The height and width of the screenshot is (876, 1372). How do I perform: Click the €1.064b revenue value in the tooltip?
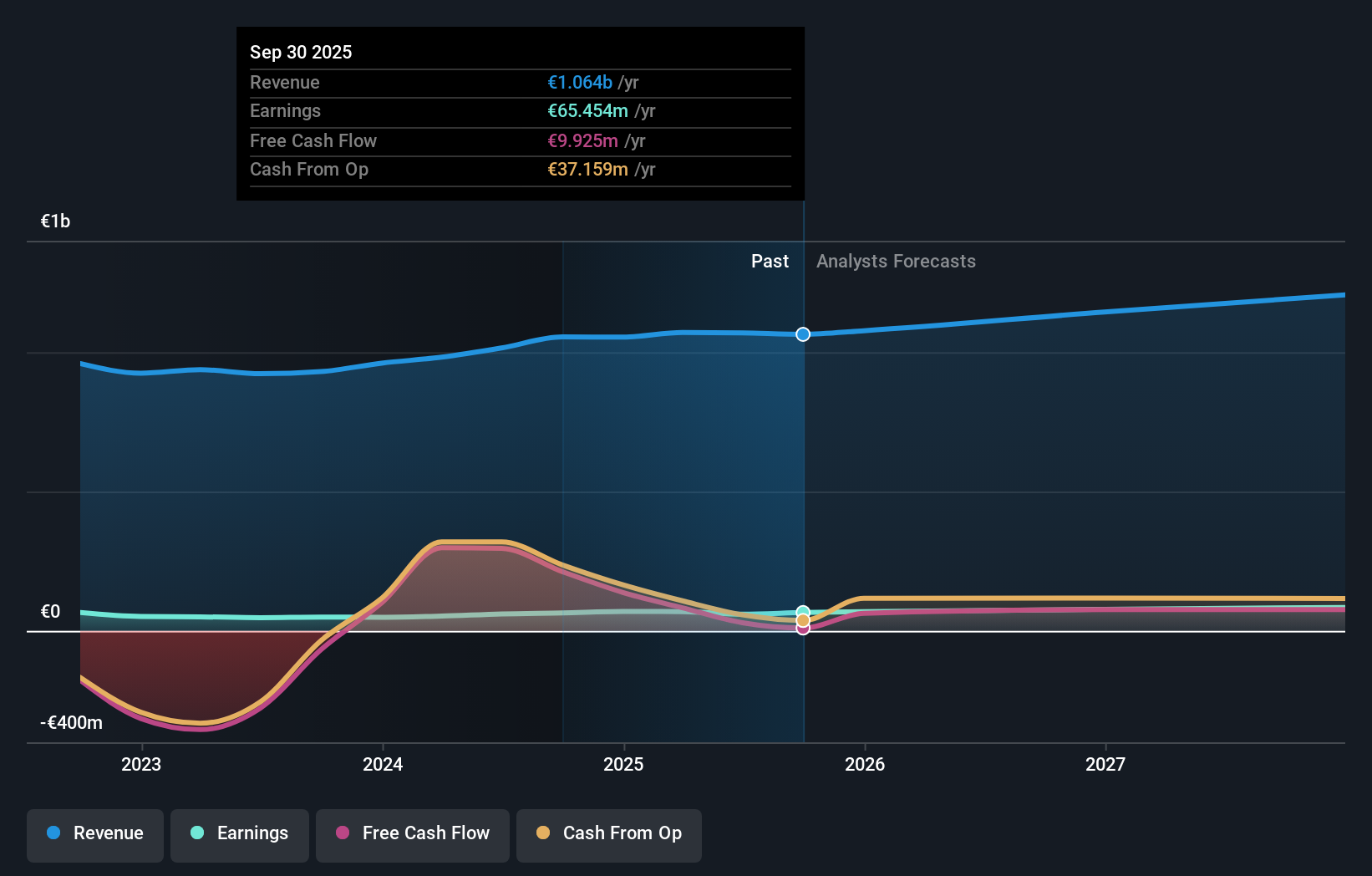pyautogui.click(x=578, y=82)
